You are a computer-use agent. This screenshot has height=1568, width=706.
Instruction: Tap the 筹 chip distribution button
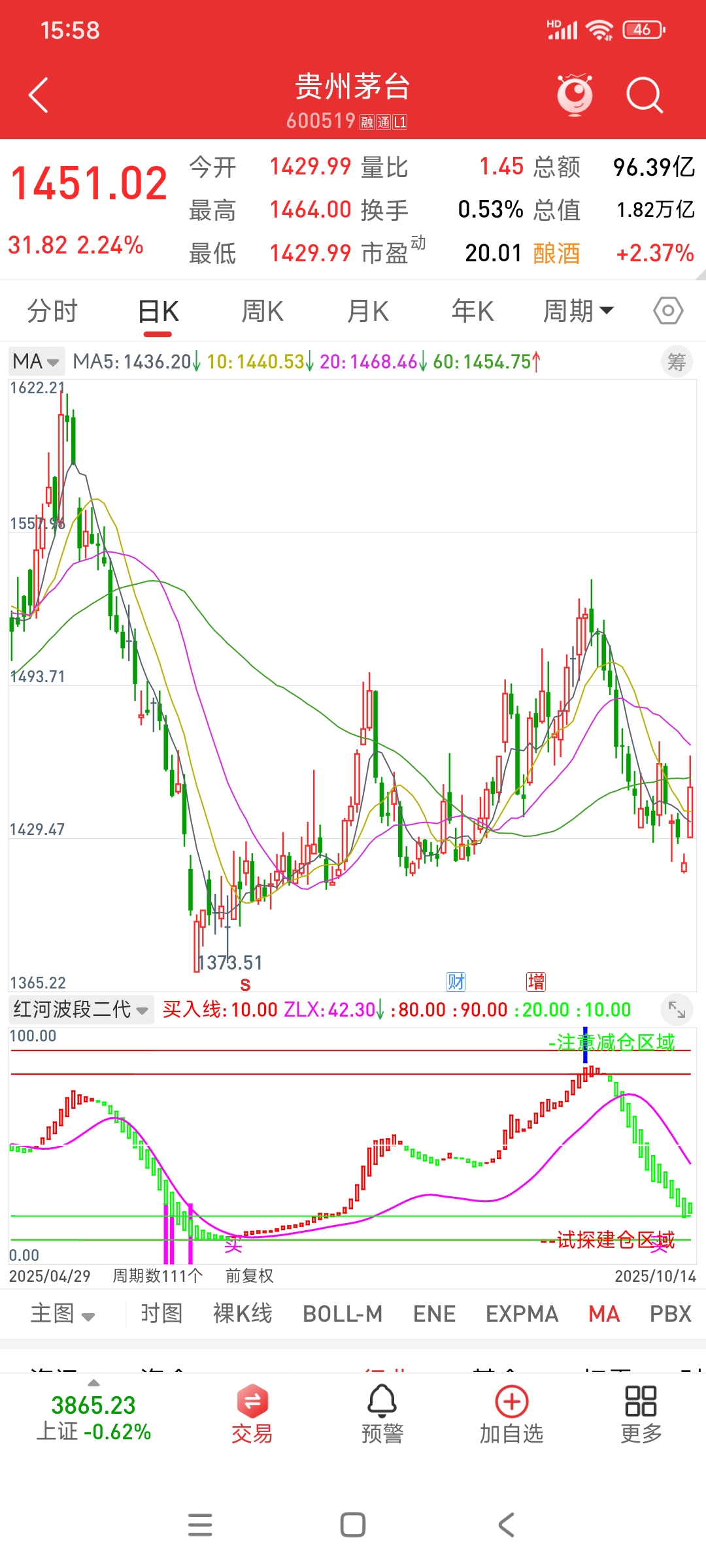click(677, 362)
